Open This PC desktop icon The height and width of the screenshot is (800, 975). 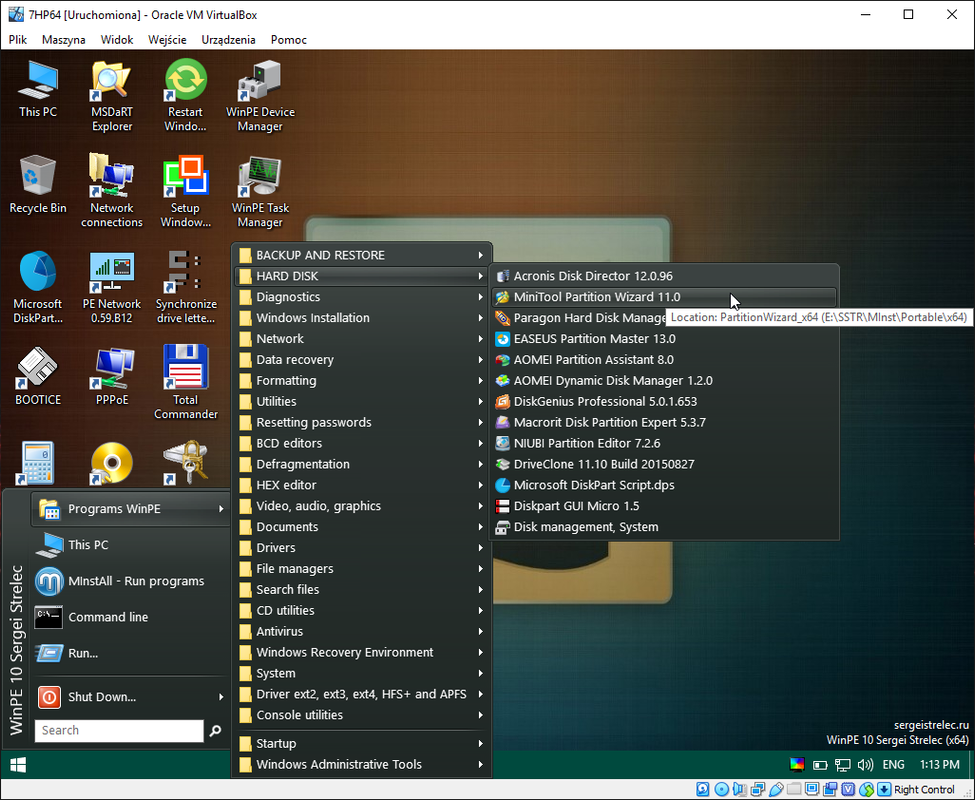click(37, 90)
